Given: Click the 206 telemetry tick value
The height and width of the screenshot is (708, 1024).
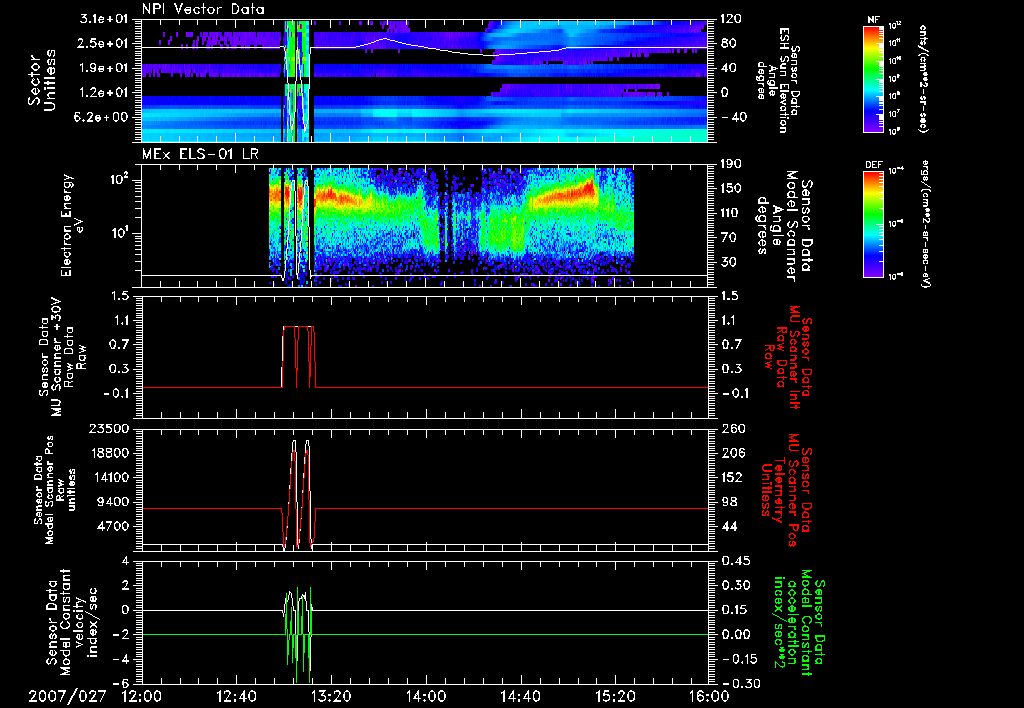Looking at the screenshot, I should click(731, 453).
